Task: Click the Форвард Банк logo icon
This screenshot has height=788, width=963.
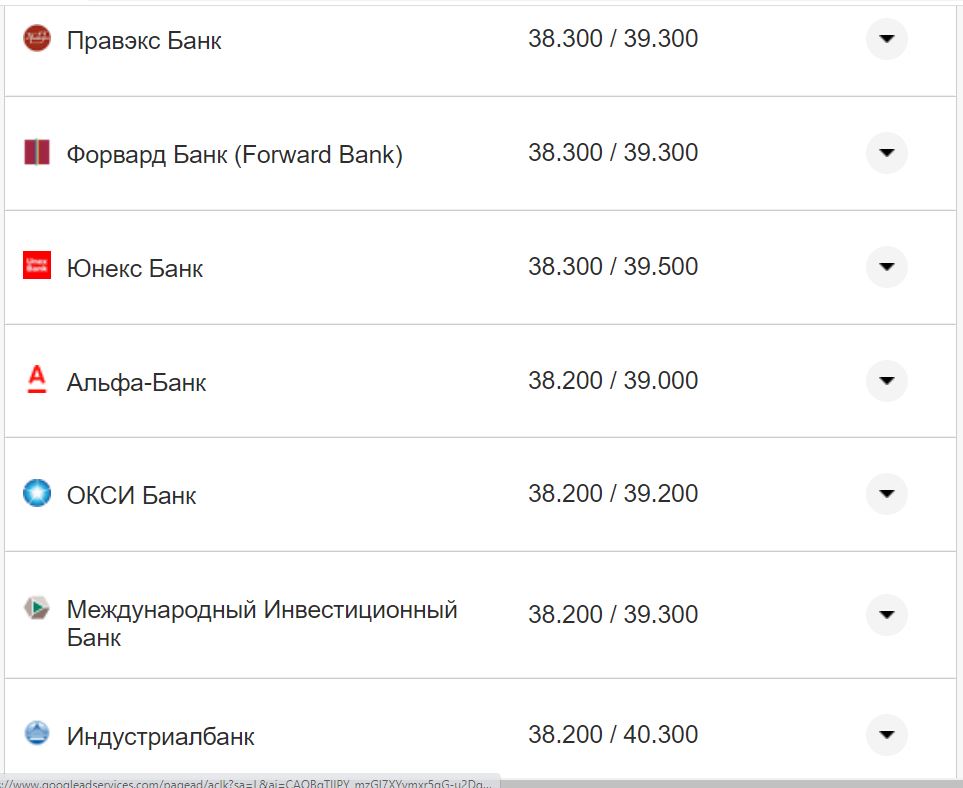Action: 35,153
